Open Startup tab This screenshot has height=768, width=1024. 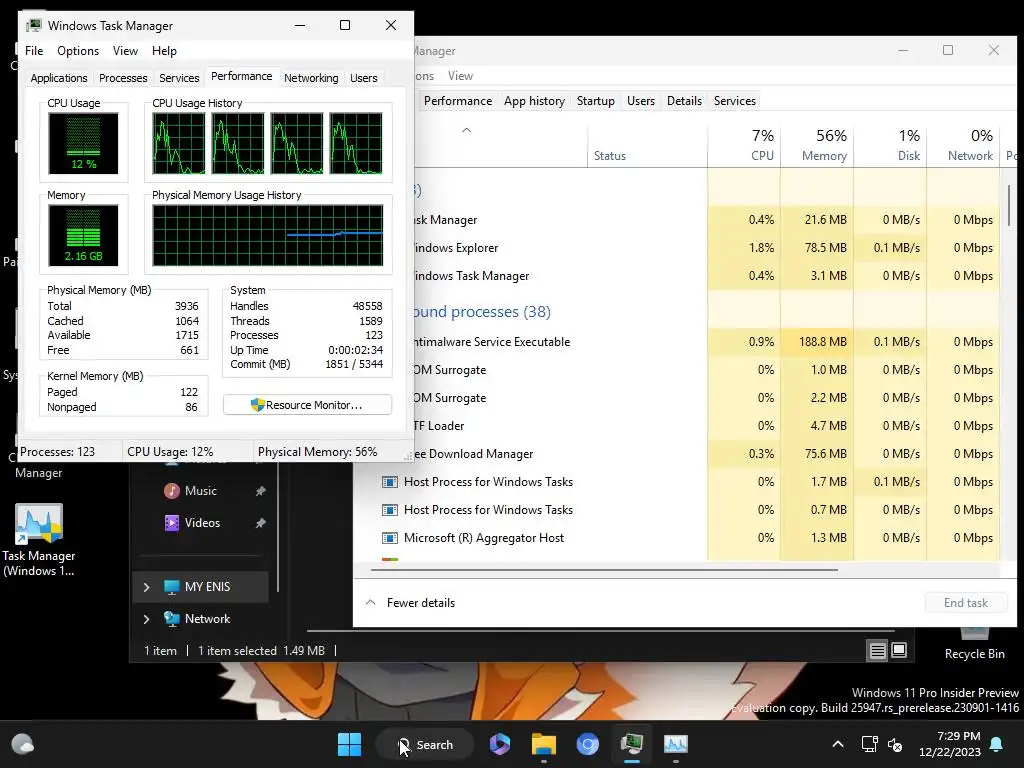click(x=596, y=101)
